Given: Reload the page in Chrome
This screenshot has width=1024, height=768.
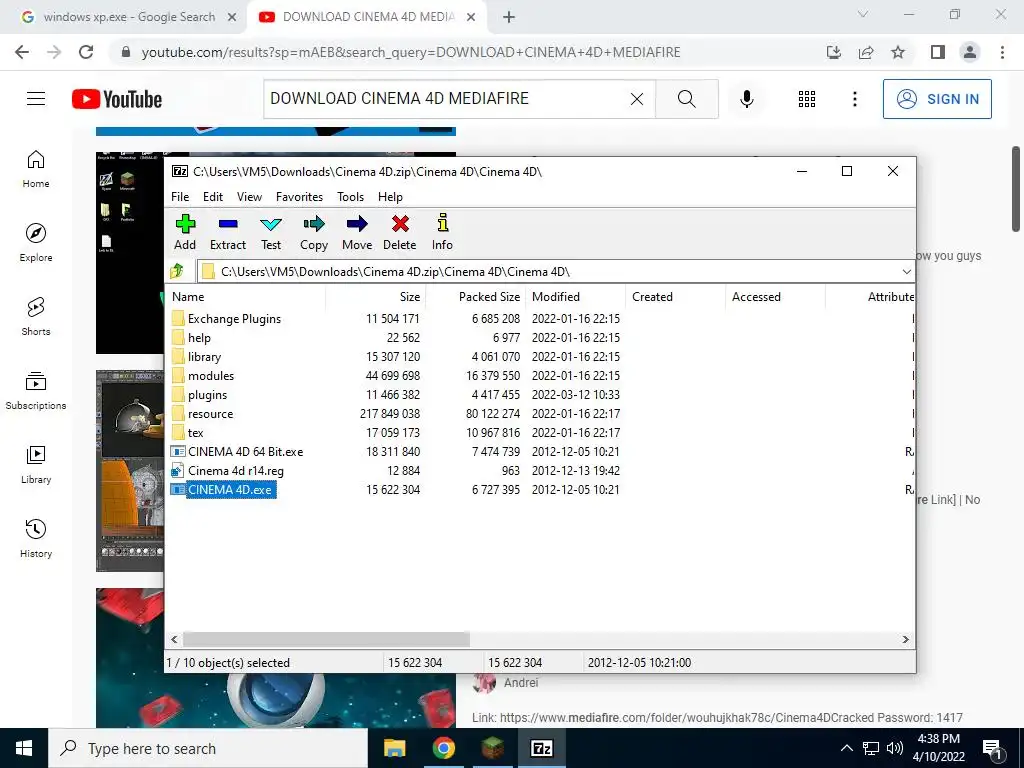Looking at the screenshot, I should click(86, 52).
